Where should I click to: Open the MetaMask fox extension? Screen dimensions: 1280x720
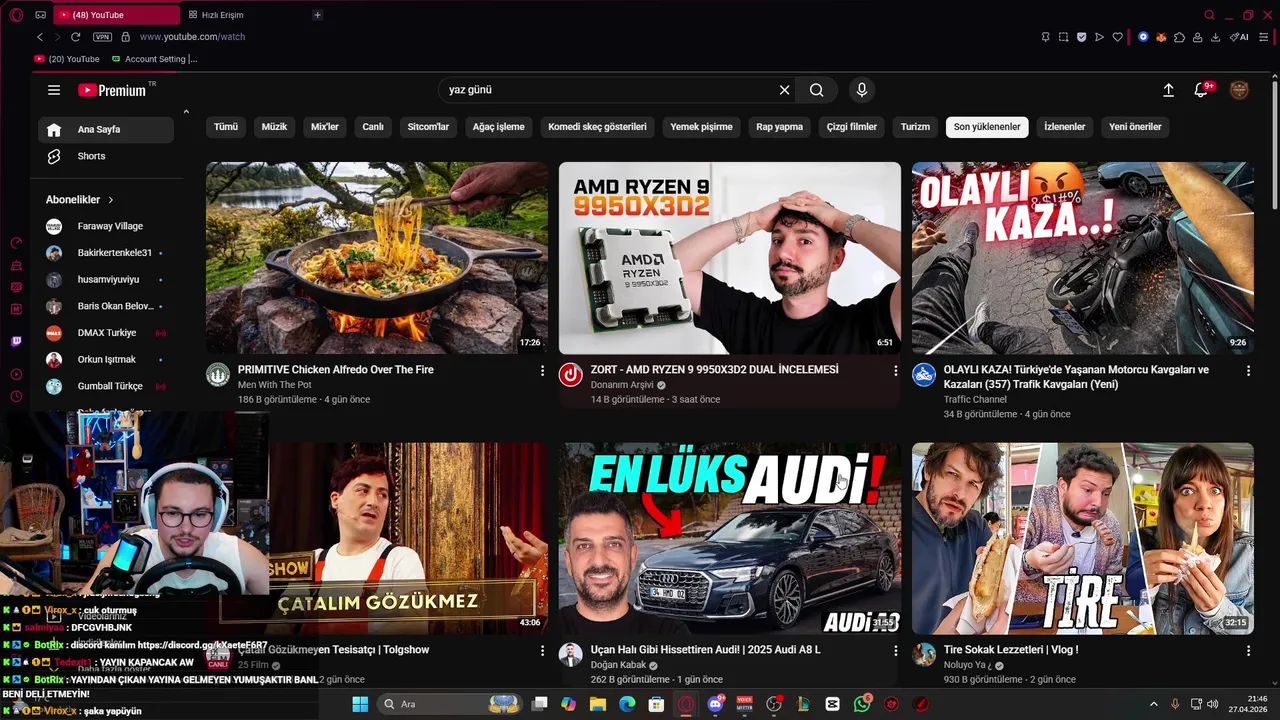coord(1161,37)
